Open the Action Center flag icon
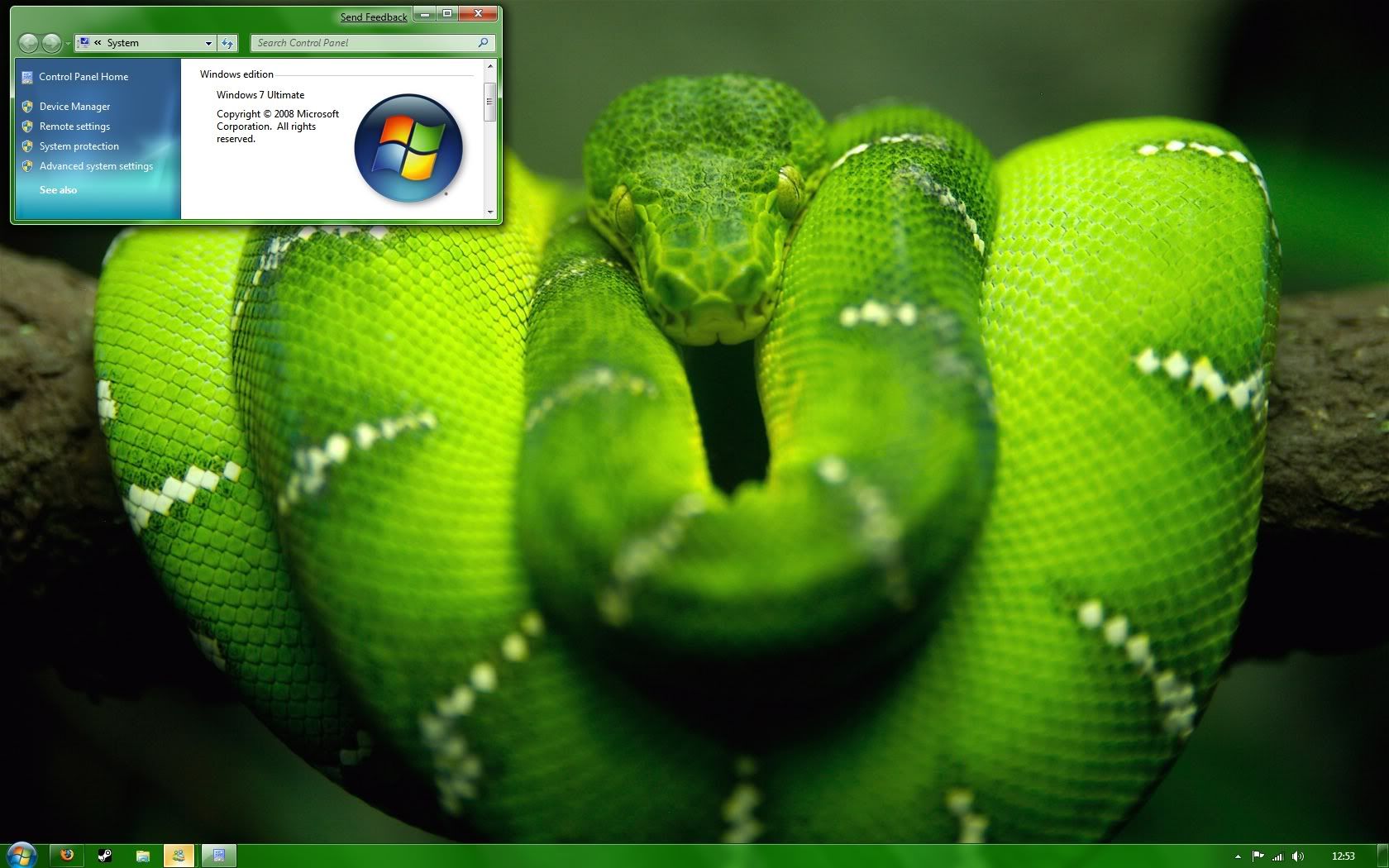 pyautogui.click(x=1258, y=856)
